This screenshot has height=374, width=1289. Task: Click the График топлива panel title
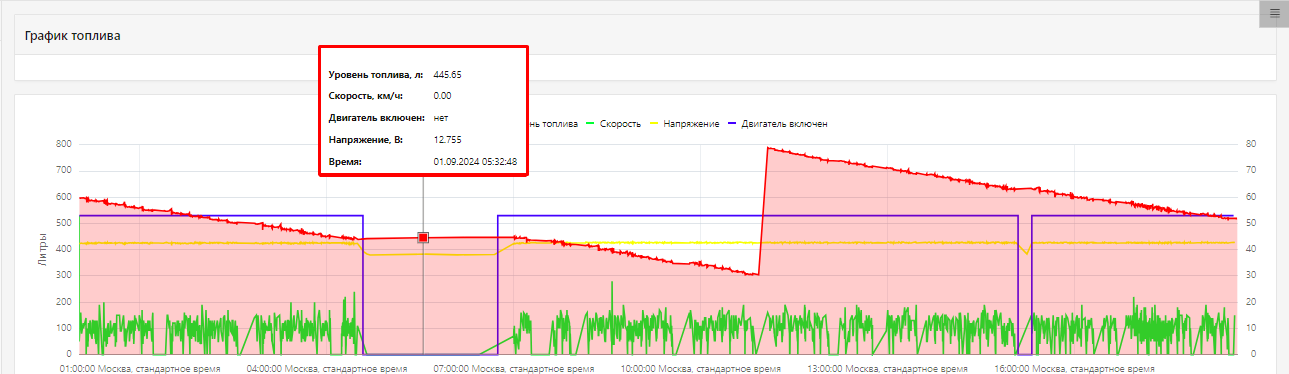[72, 35]
